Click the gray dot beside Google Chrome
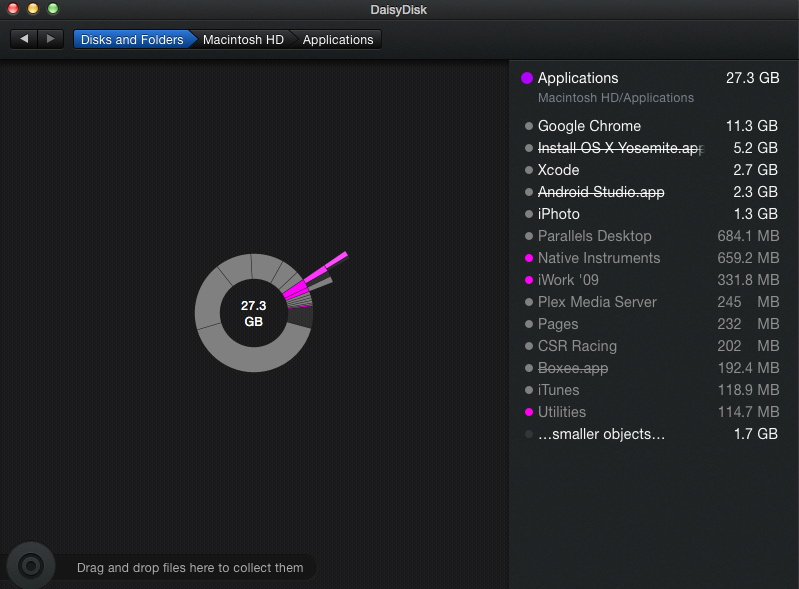Screen dimensions: 799x589 pyautogui.click(x=529, y=126)
